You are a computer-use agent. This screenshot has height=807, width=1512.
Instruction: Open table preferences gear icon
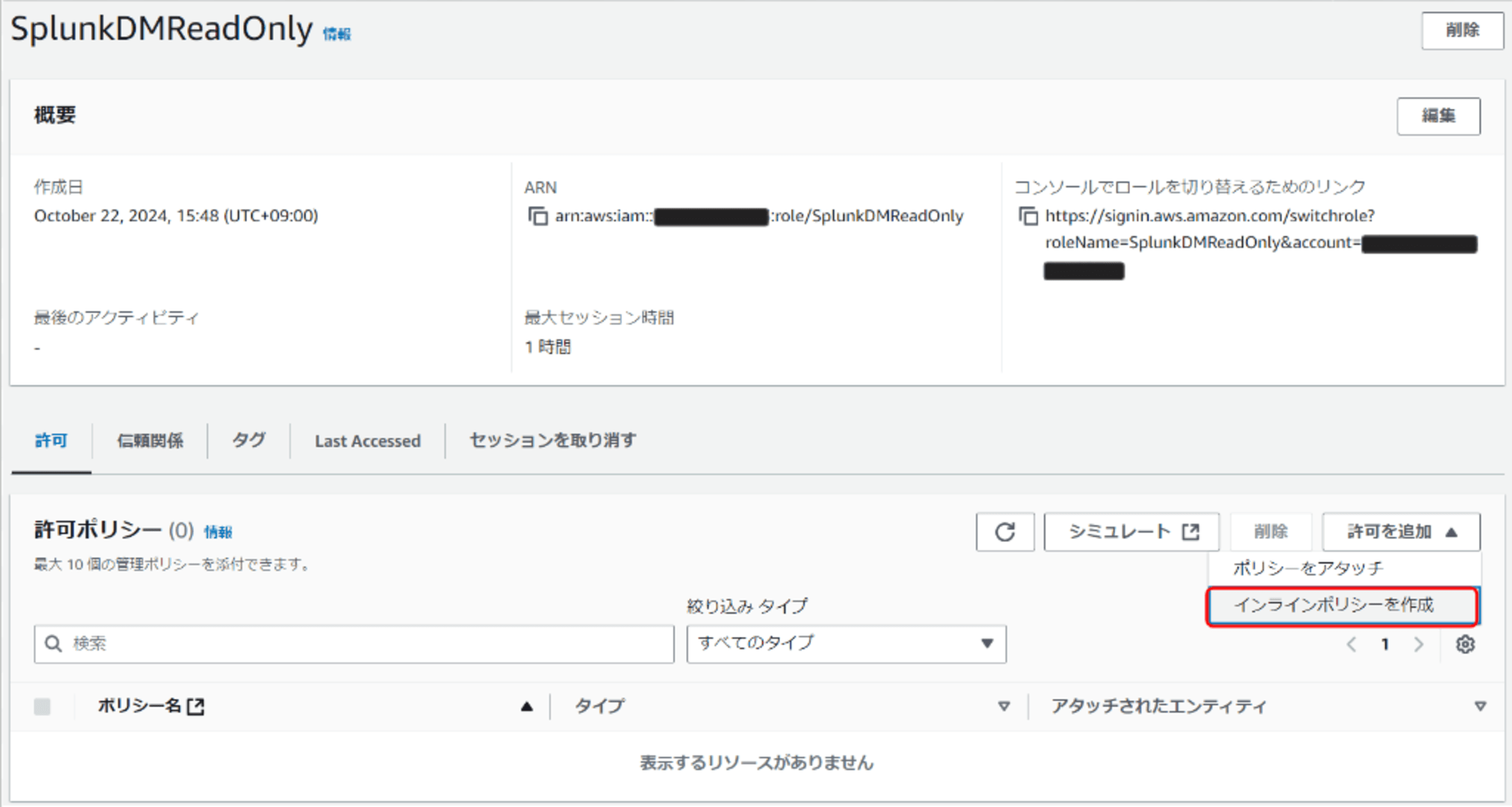coord(1465,645)
